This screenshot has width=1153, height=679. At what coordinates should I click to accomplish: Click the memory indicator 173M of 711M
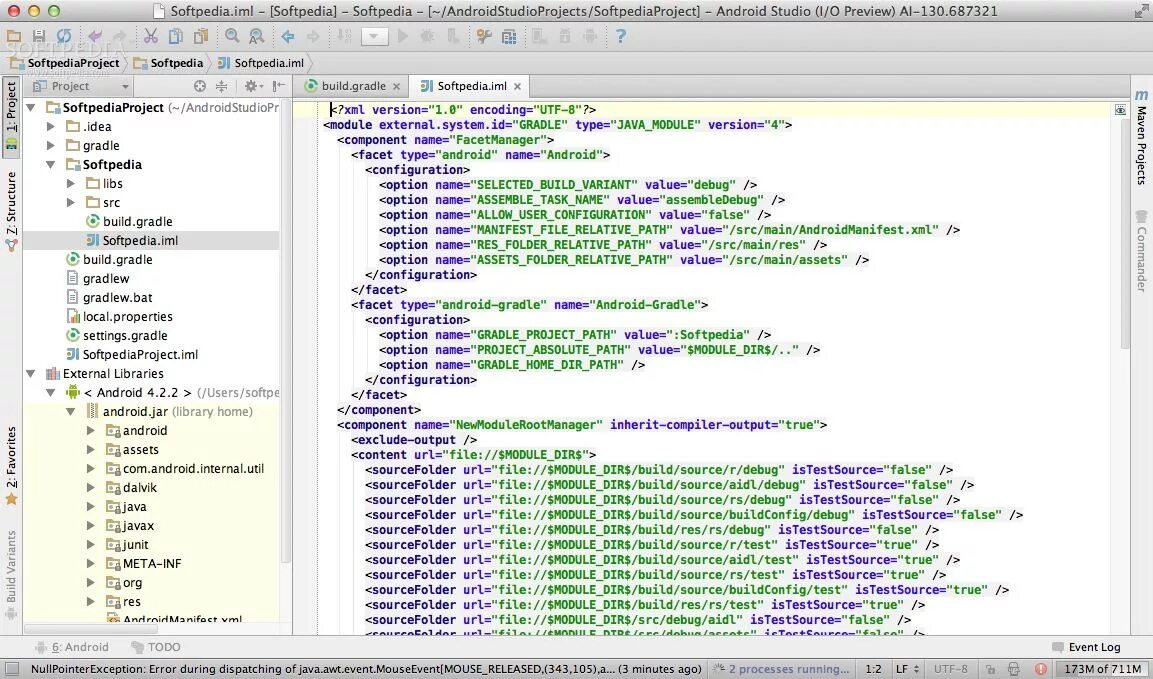tap(1102, 669)
